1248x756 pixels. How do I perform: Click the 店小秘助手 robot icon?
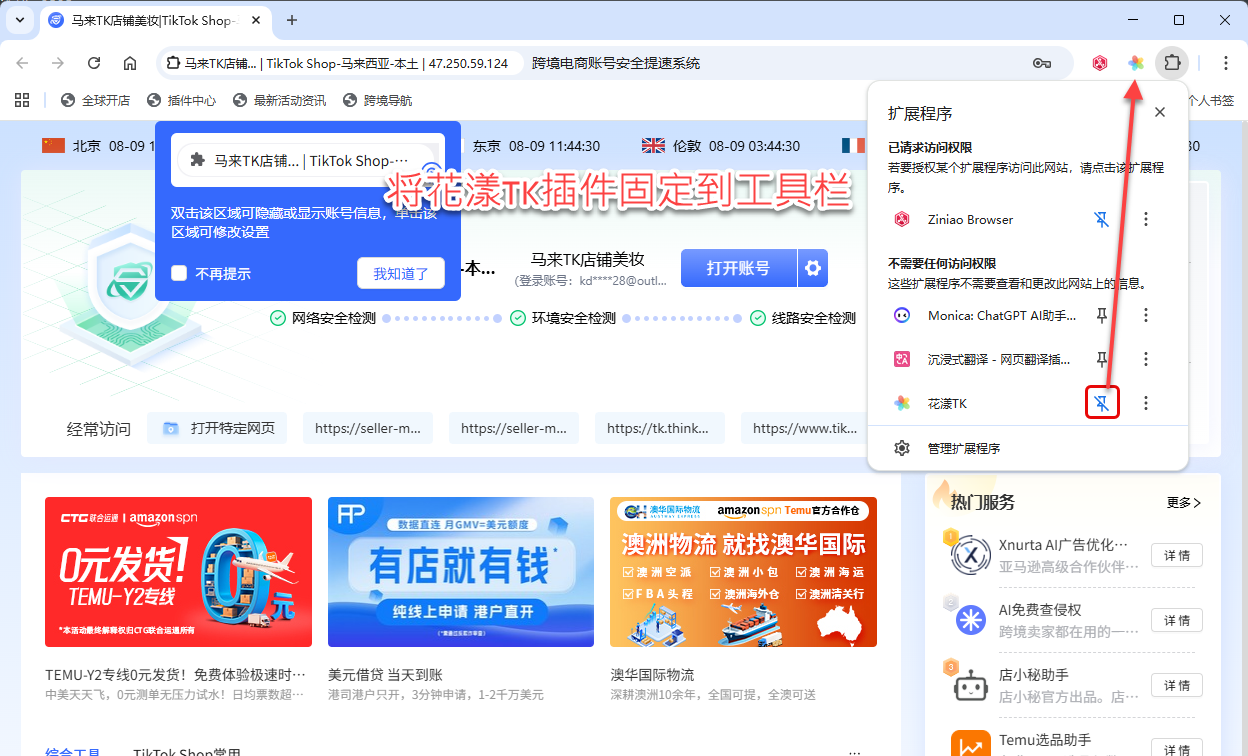tap(969, 686)
